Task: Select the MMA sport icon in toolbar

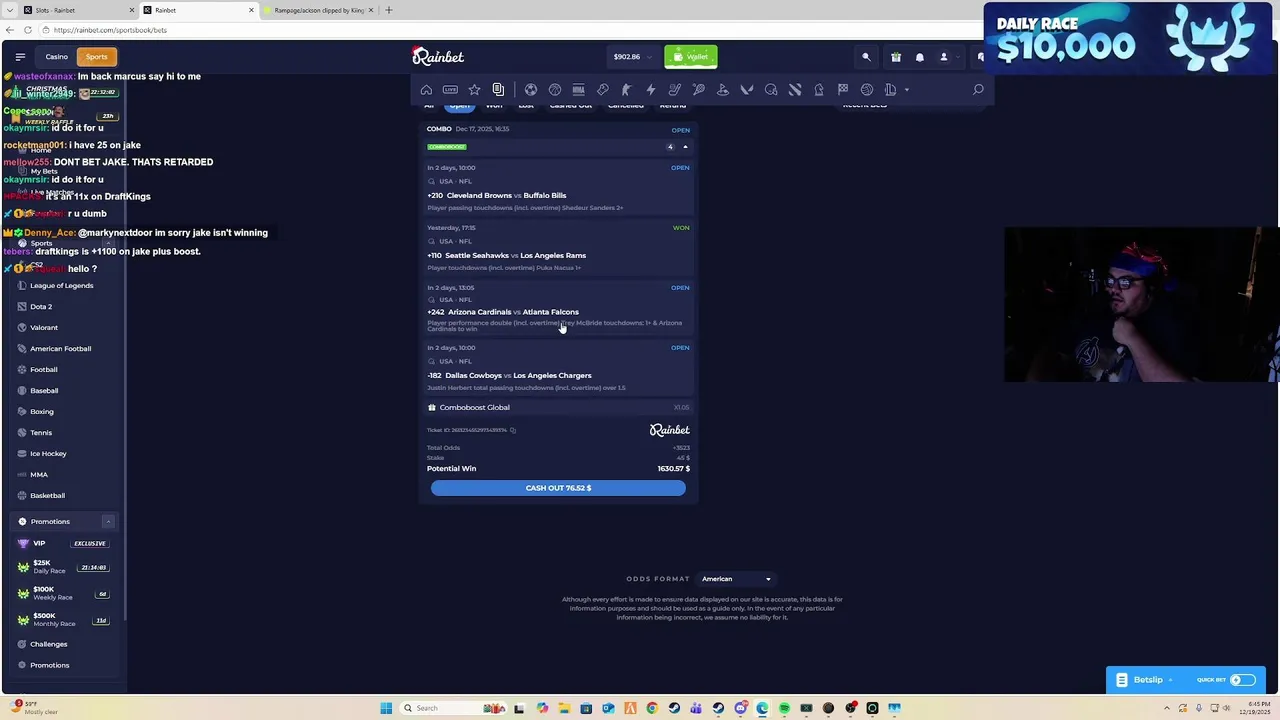Action: 579,90
